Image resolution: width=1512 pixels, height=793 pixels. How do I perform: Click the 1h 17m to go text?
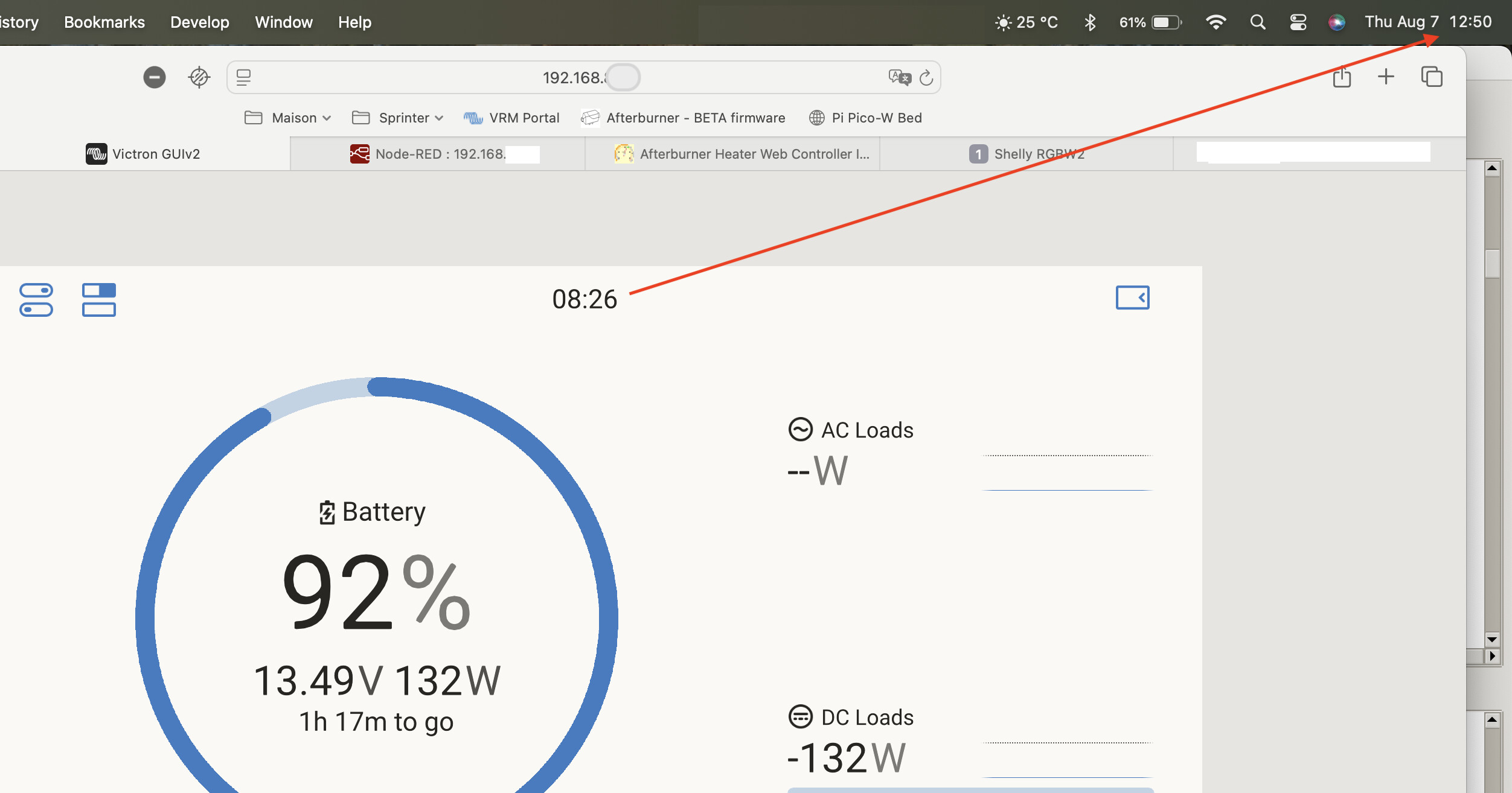coord(376,722)
